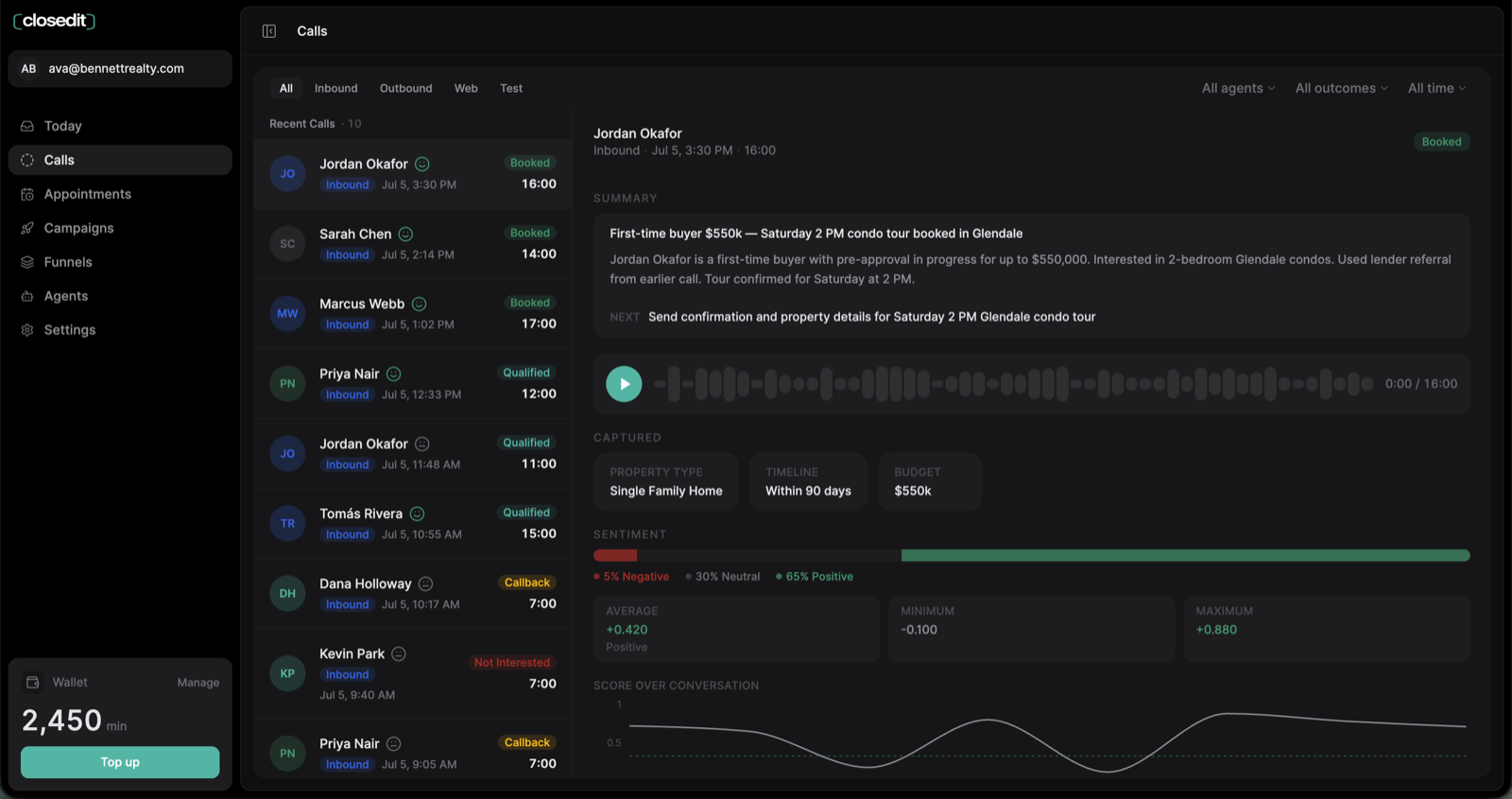The width and height of the screenshot is (1512, 799).
Task: Switch to the Inbound tab
Action: (336, 88)
